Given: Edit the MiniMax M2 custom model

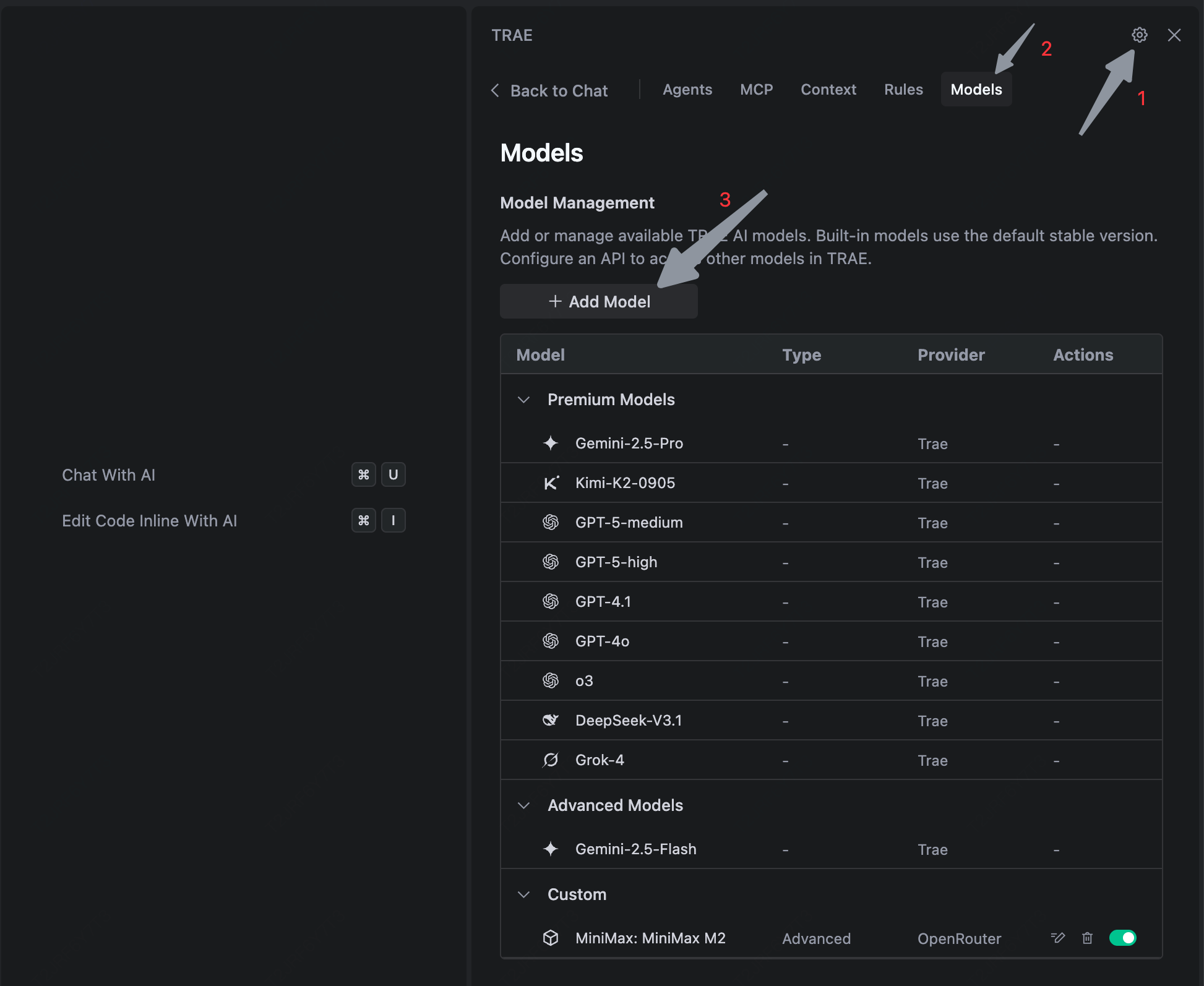Looking at the screenshot, I should [x=1057, y=938].
